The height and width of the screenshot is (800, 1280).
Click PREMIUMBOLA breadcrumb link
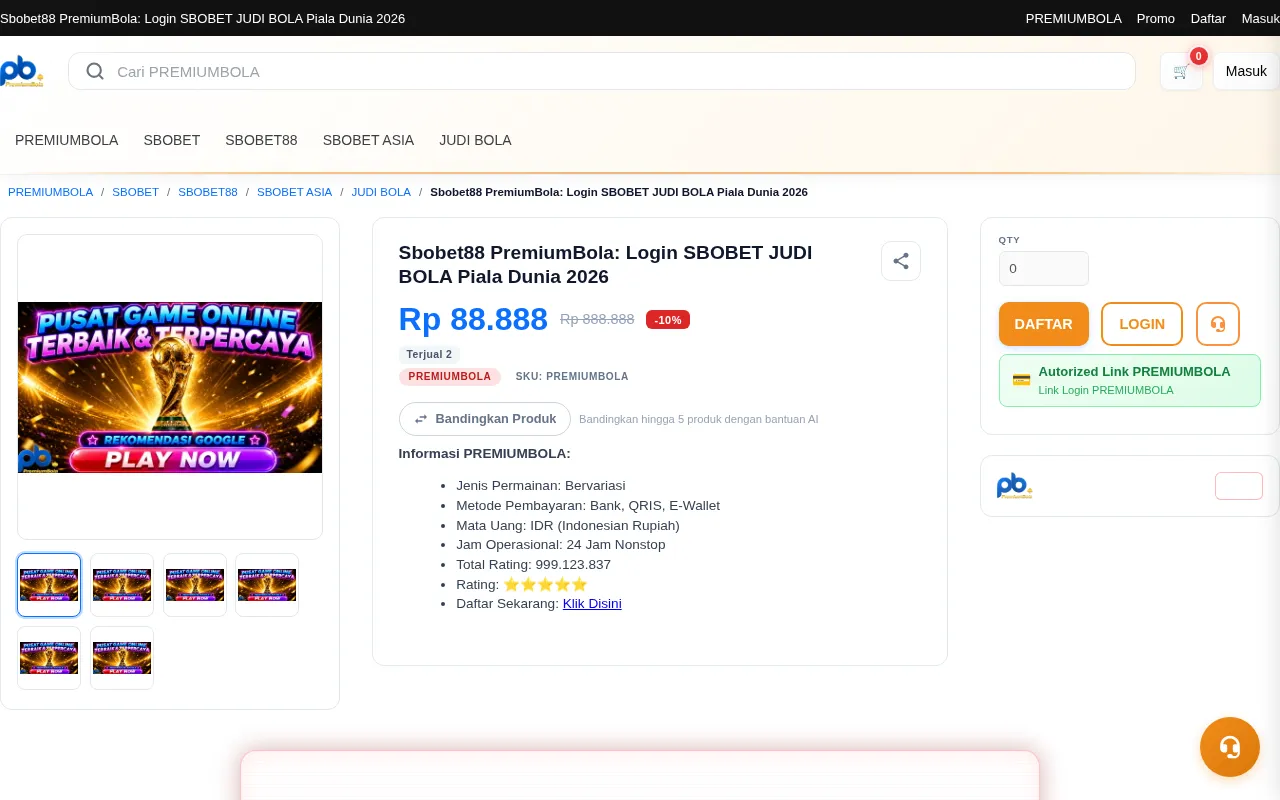pos(50,192)
